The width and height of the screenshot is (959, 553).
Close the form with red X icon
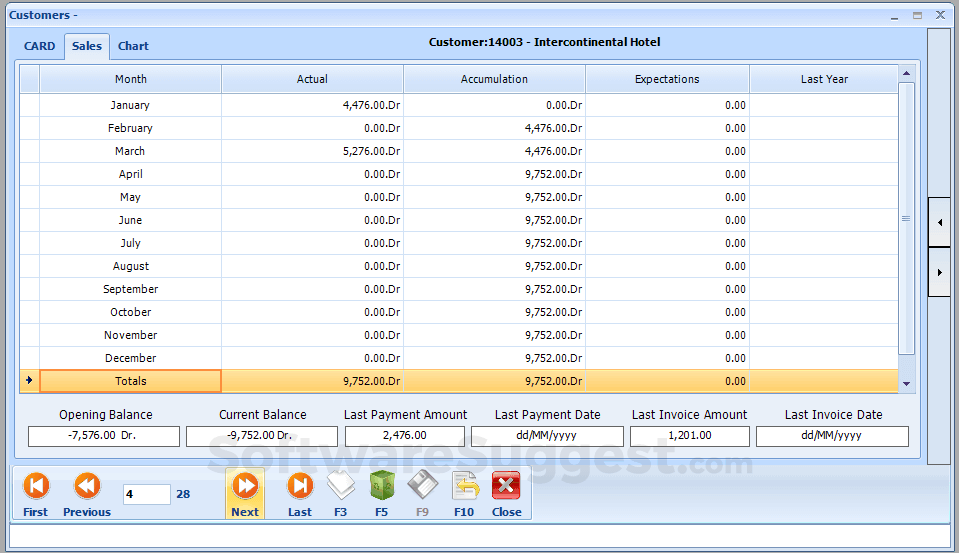(506, 494)
